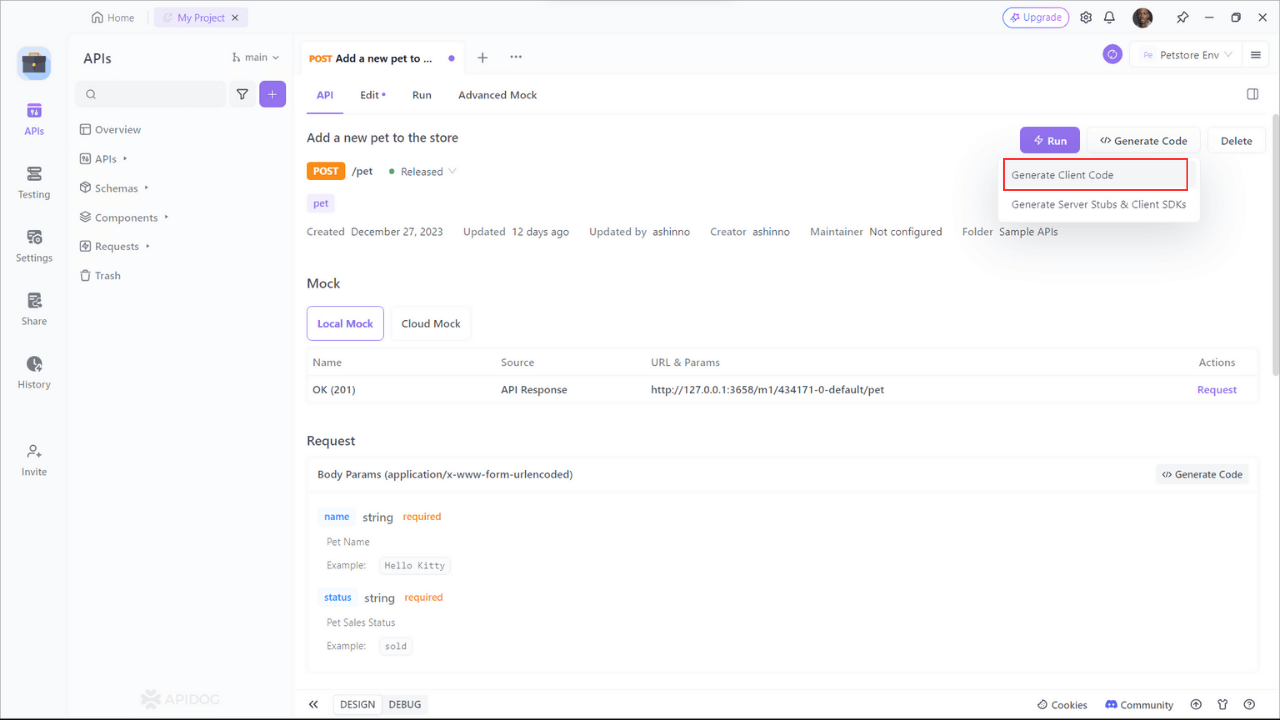Toggle the right side panel layout icon
Image resolution: width=1280 pixels, height=720 pixels.
pyautogui.click(x=1252, y=94)
